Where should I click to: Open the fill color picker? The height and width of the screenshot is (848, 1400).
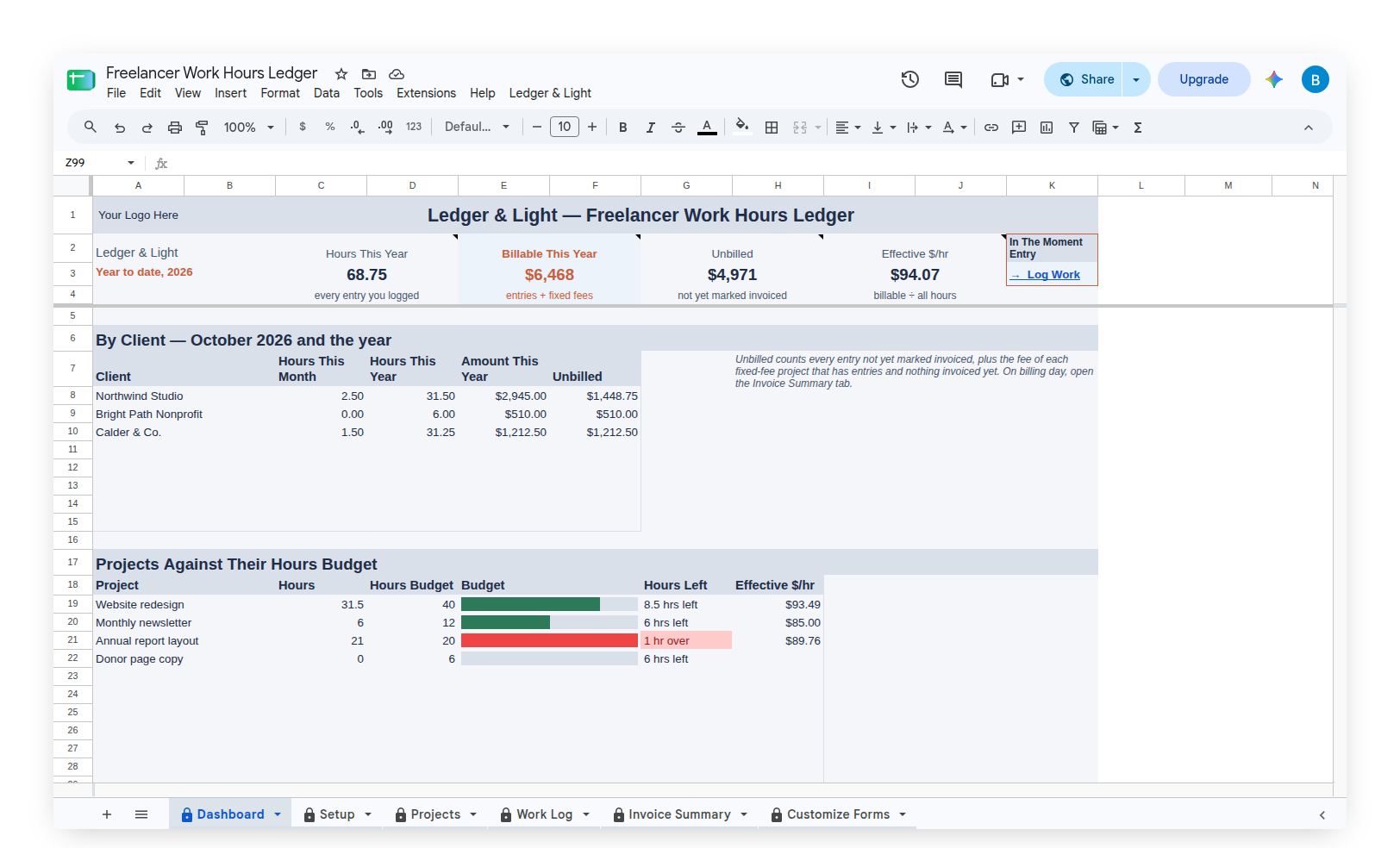pos(742,127)
